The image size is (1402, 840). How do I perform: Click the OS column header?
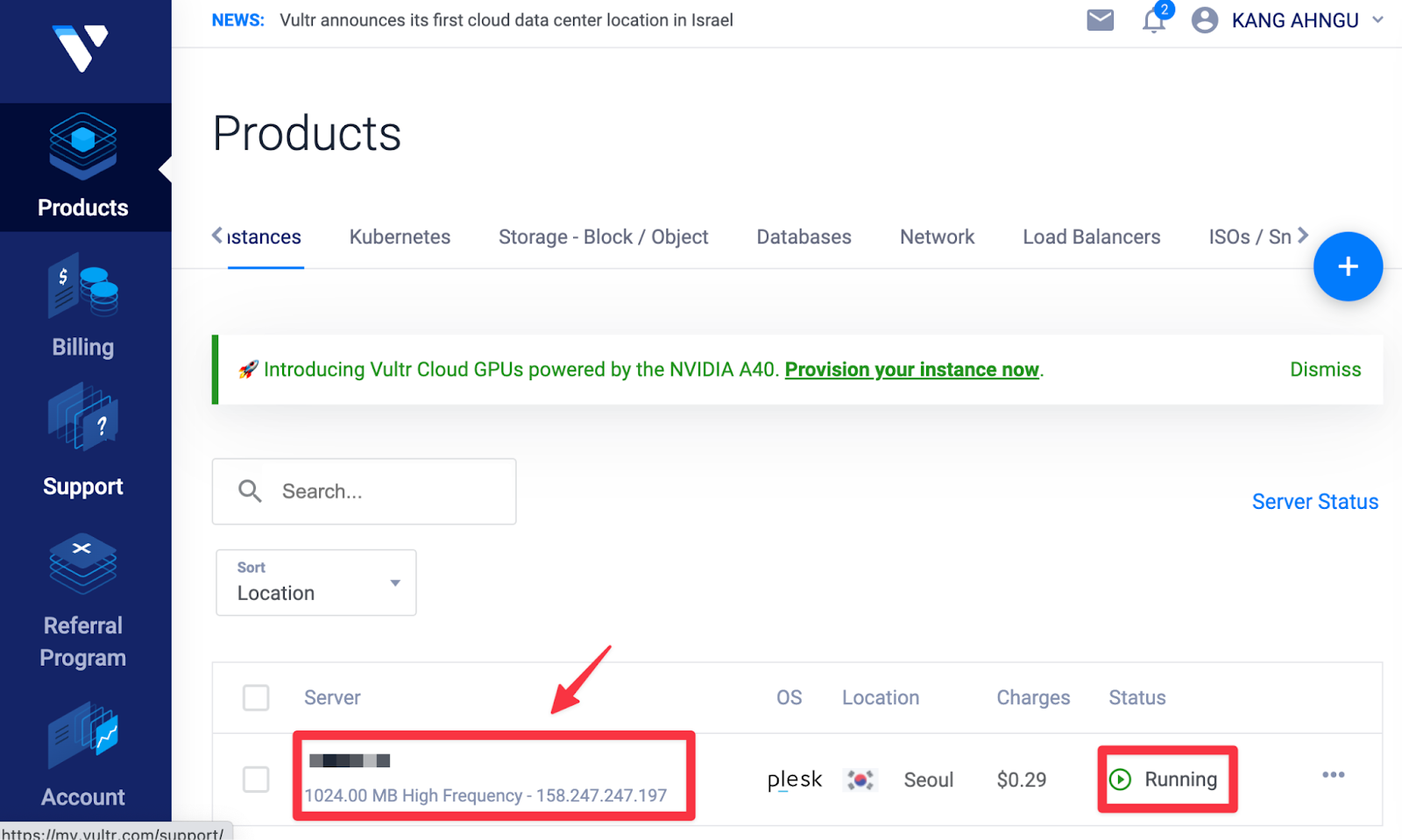789,698
